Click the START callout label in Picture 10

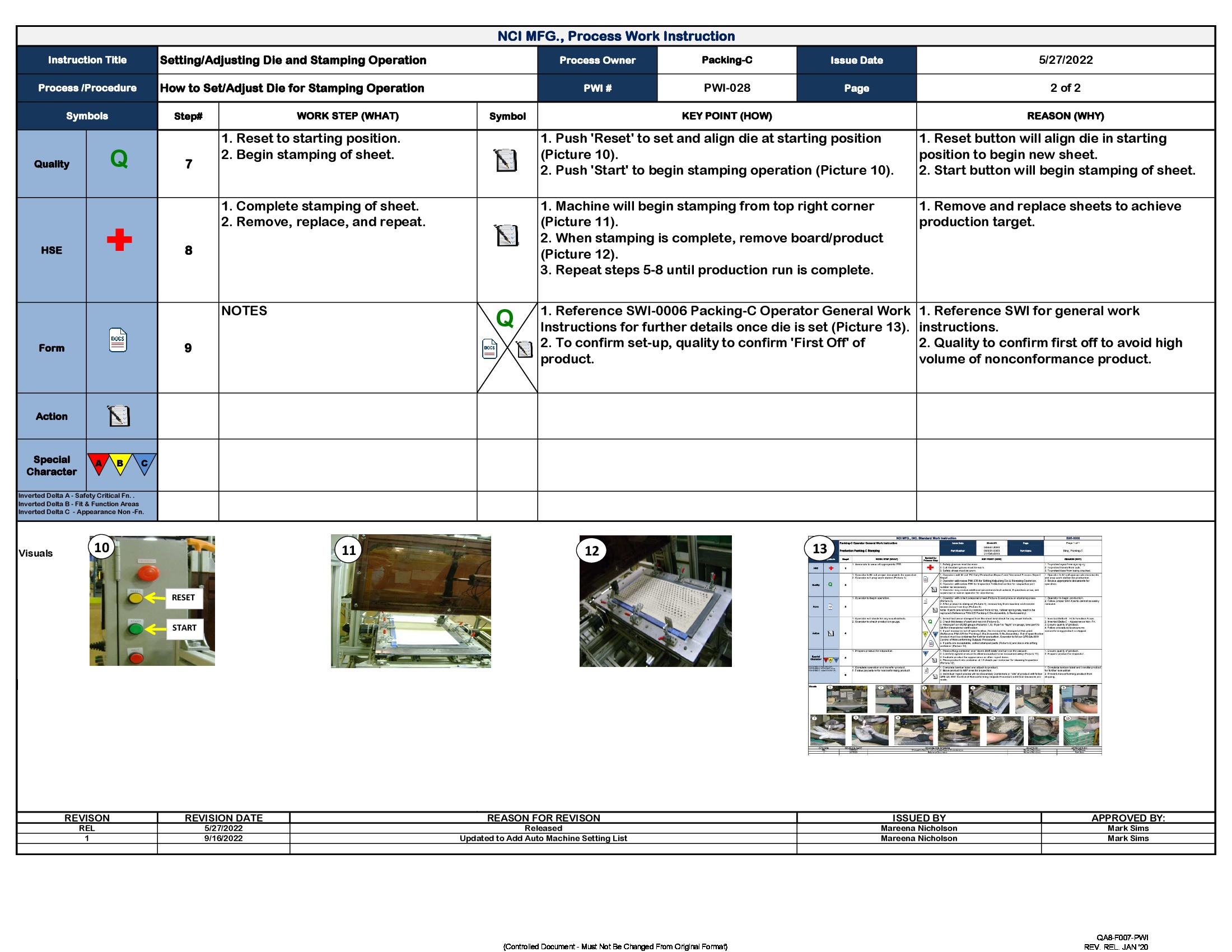[x=183, y=628]
